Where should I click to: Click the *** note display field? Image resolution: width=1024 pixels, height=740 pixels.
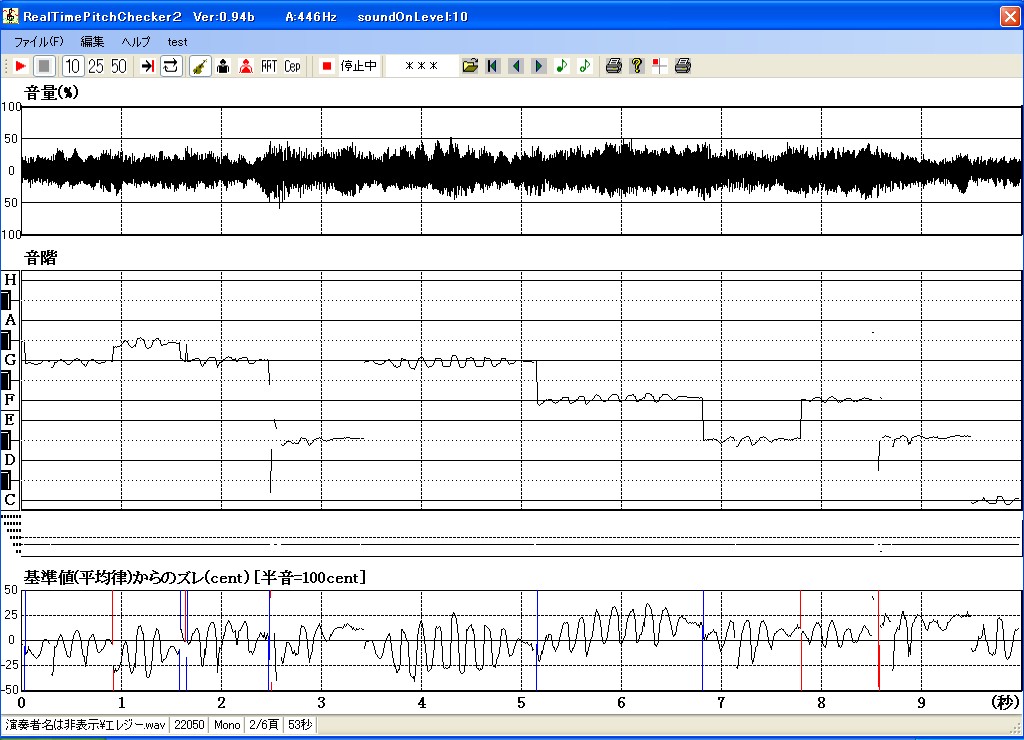[421, 66]
